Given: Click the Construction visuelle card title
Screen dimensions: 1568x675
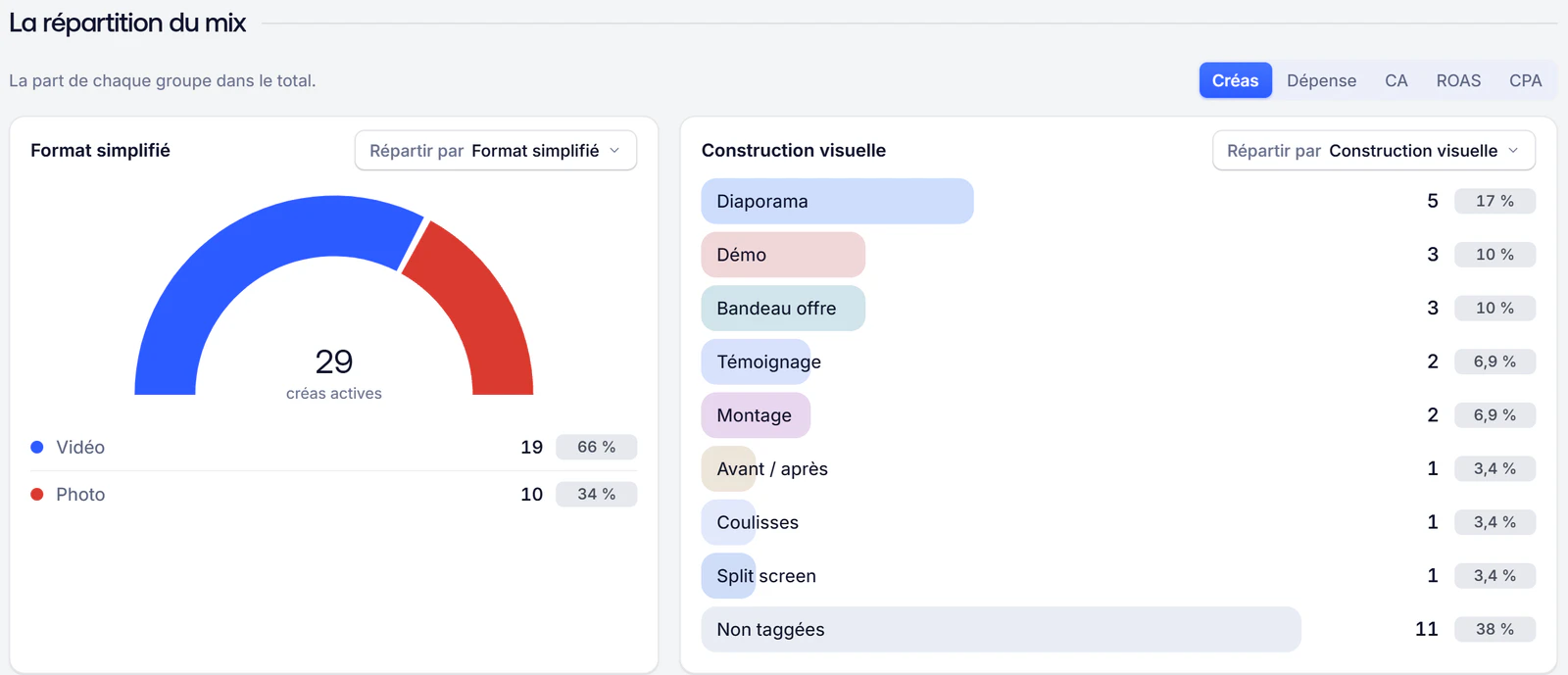Looking at the screenshot, I should point(794,150).
